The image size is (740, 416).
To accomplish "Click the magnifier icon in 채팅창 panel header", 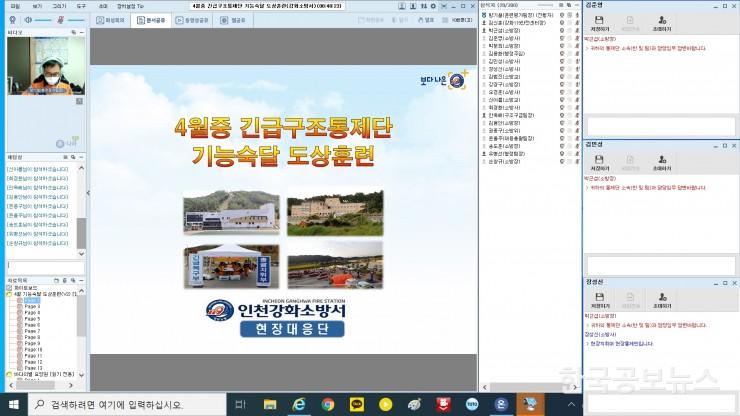I will [x=73, y=157].
